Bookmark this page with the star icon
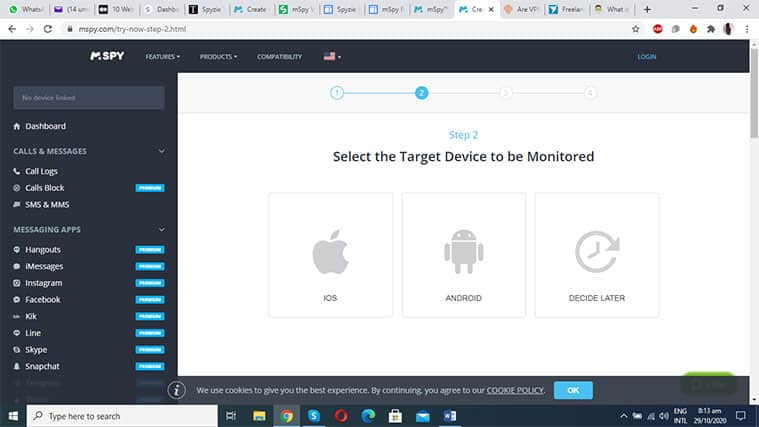 click(636, 29)
